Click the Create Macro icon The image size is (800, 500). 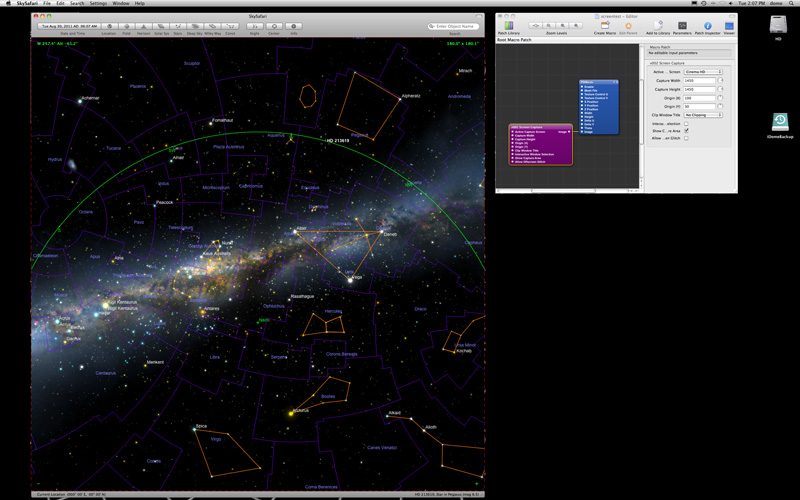pyautogui.click(x=604, y=25)
